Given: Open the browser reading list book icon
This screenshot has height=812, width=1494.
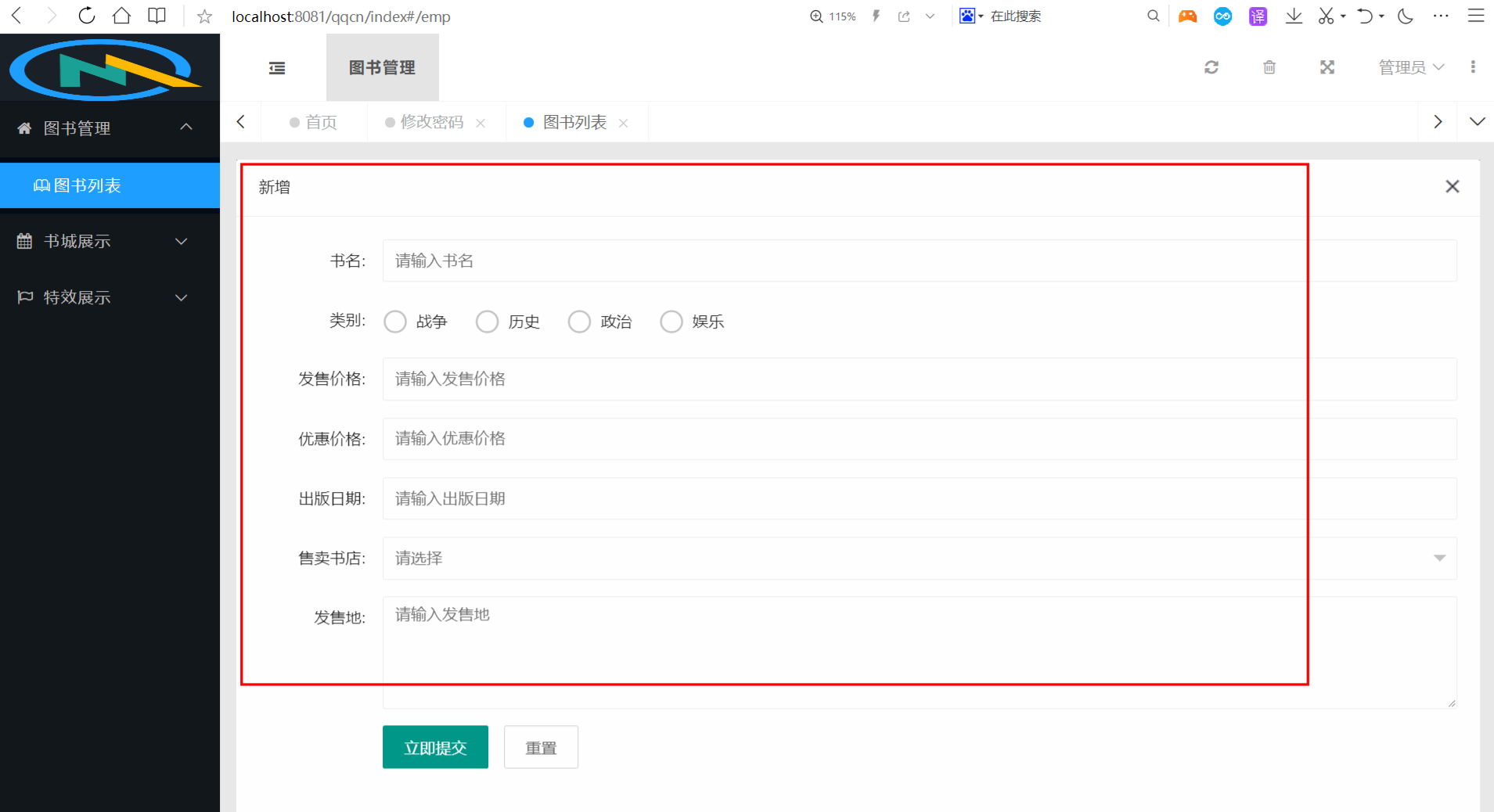Looking at the screenshot, I should pyautogui.click(x=157, y=16).
